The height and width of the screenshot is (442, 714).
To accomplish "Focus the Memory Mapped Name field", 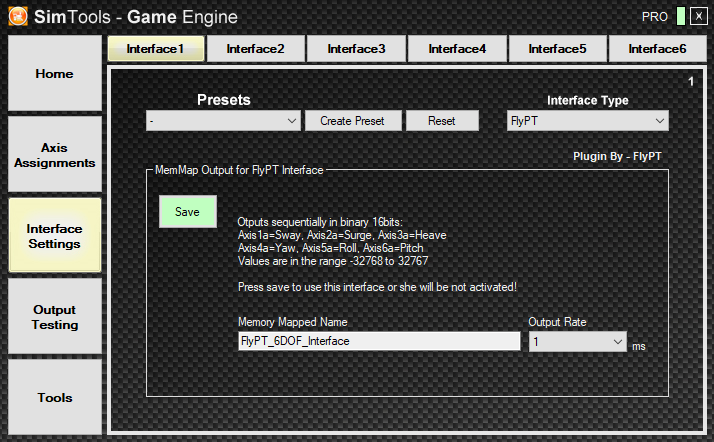I will (x=379, y=341).
